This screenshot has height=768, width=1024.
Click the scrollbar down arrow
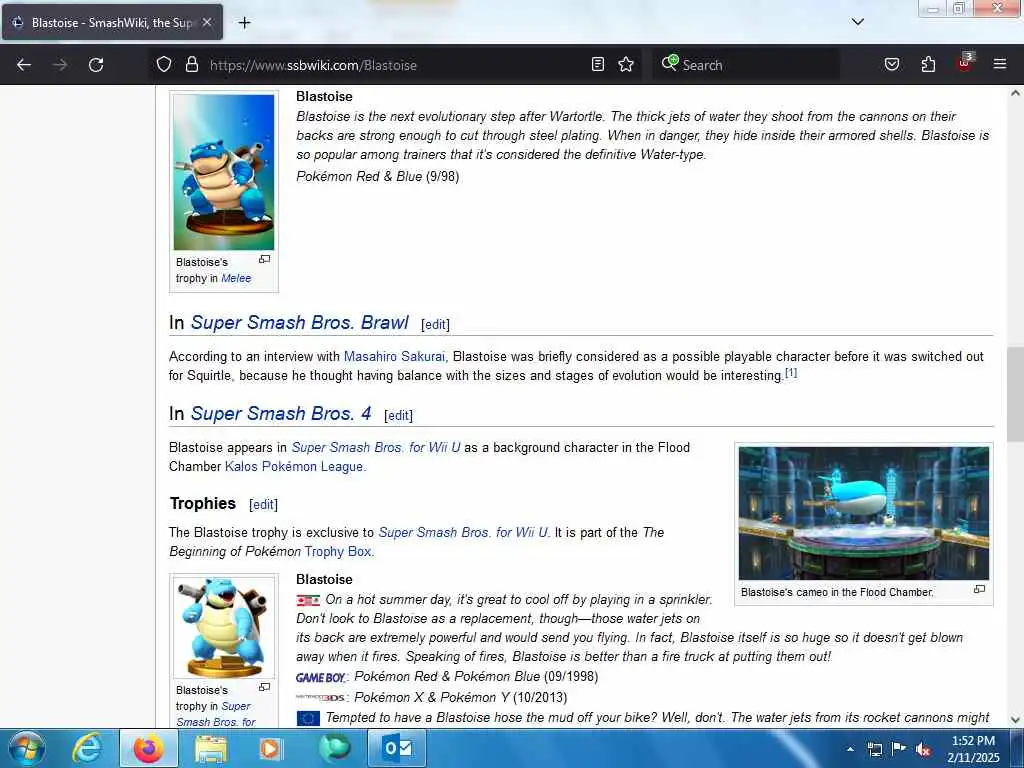click(x=1015, y=720)
